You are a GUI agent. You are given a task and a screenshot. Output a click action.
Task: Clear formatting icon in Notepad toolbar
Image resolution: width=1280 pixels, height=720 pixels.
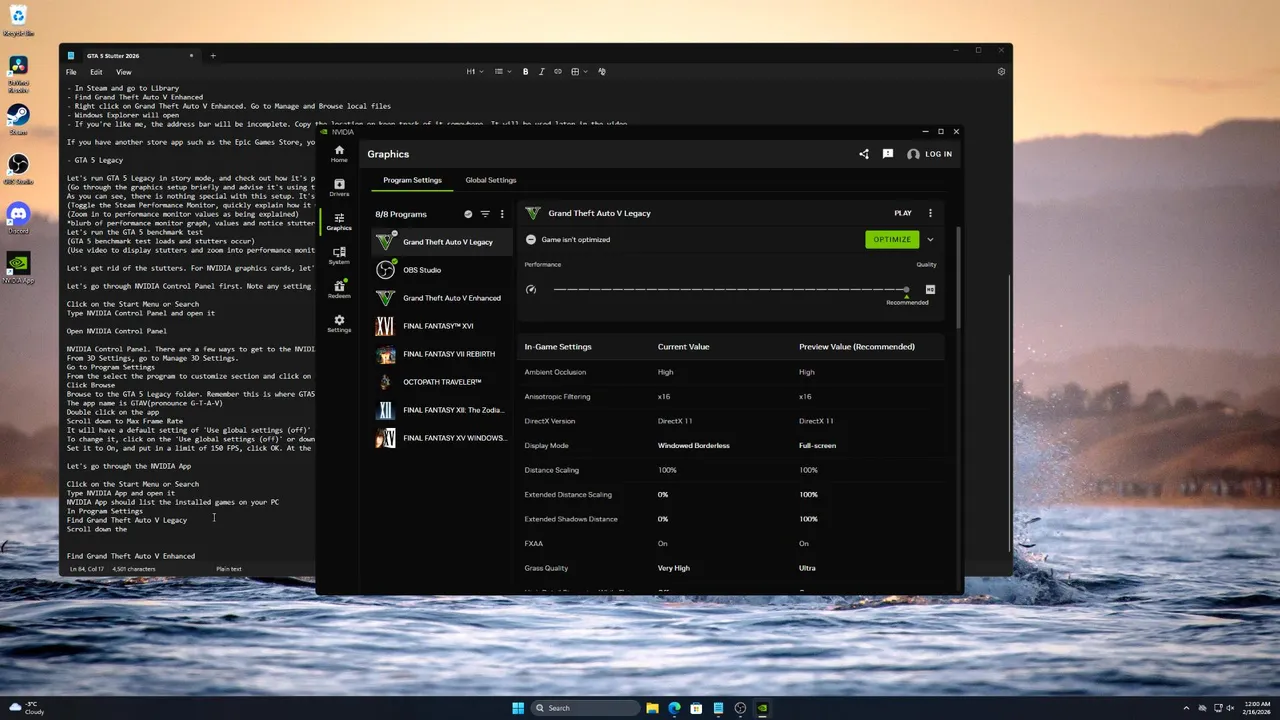(x=601, y=72)
